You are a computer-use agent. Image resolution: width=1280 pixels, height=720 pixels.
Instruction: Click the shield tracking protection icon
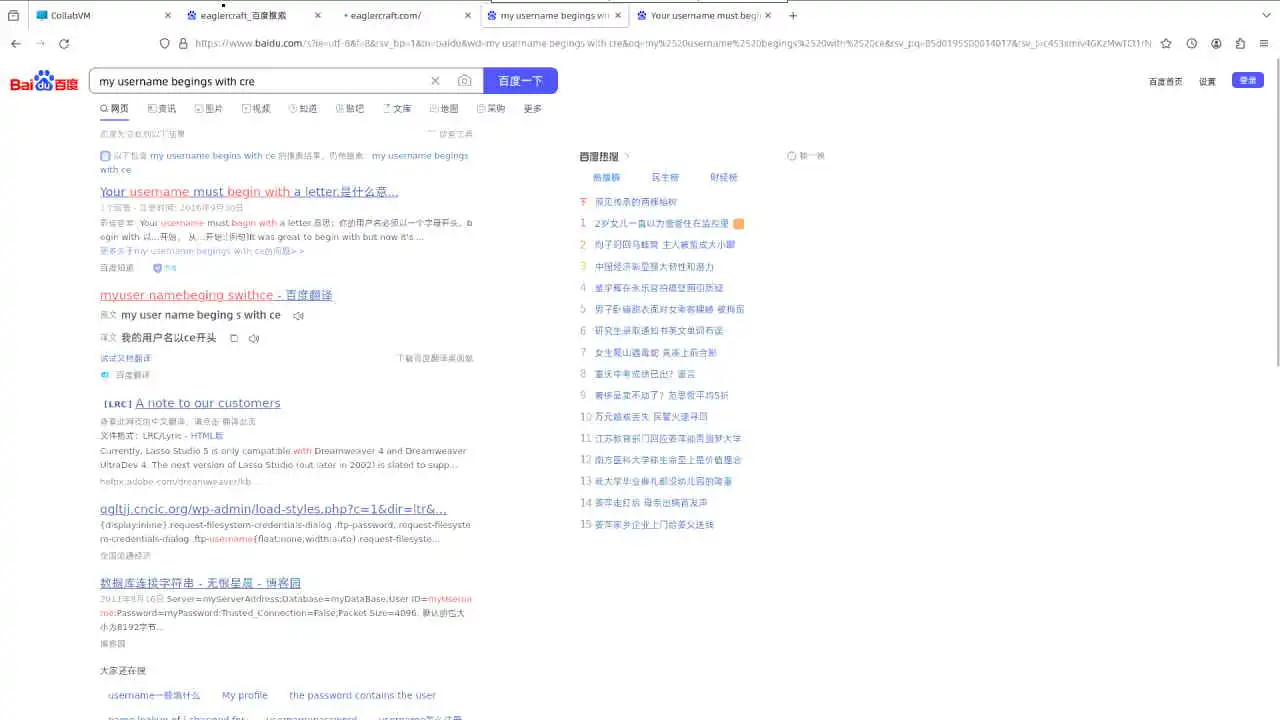(x=165, y=43)
